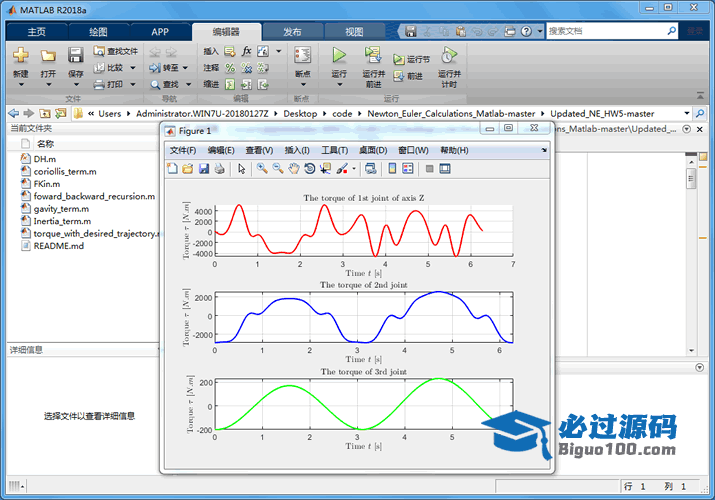
Task: Click the Link Plot icon
Action: [x=371, y=169]
